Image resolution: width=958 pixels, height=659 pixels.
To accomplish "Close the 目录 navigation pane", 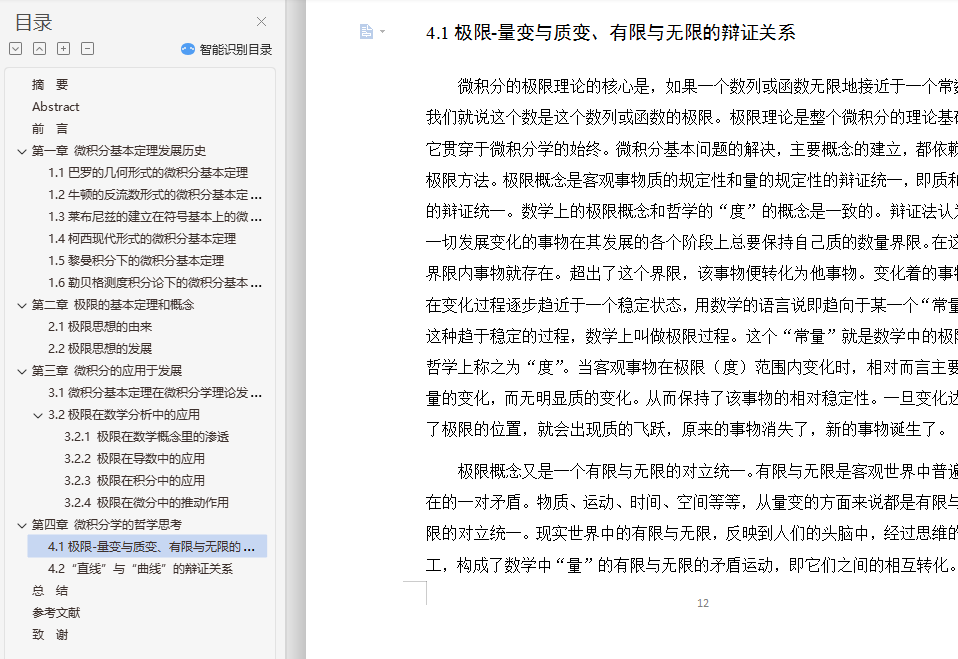I will 261,22.
